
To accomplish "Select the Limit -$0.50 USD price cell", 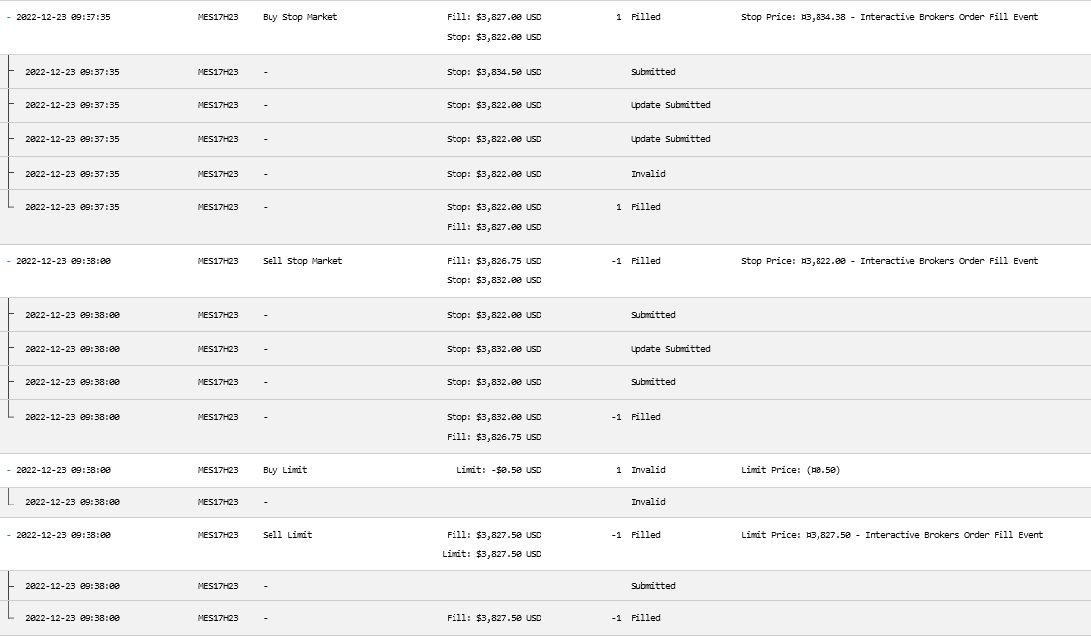I will click(498, 470).
